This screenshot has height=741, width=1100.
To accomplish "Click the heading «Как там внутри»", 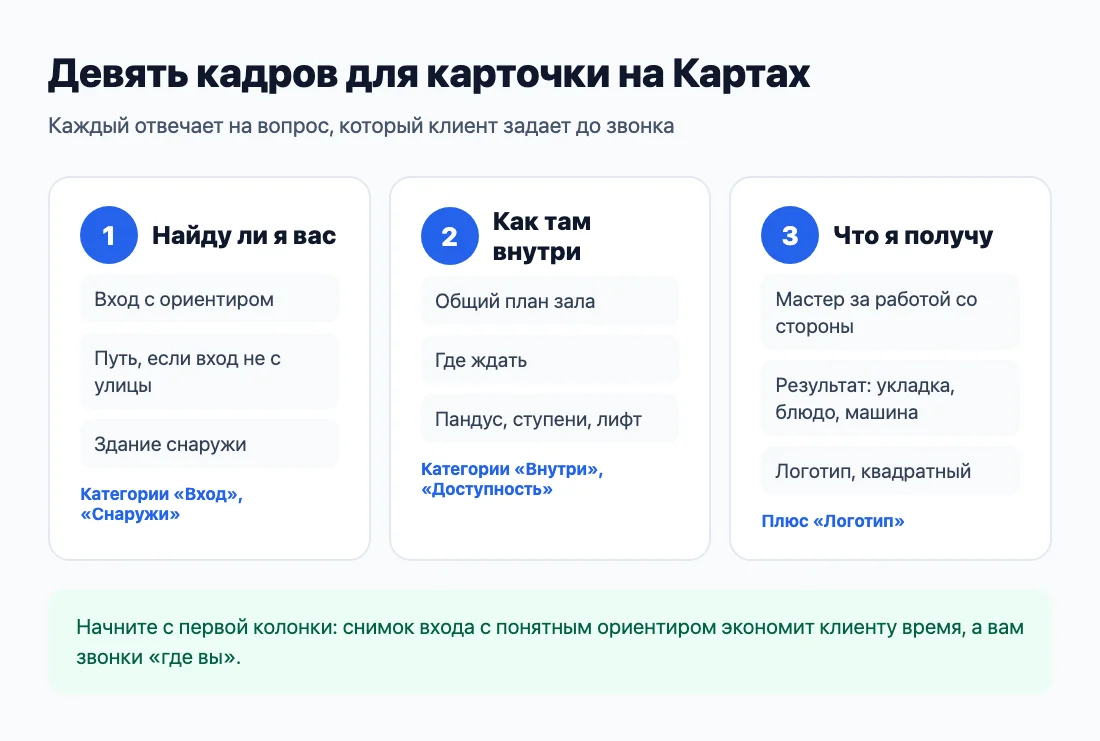I will (x=542, y=236).
